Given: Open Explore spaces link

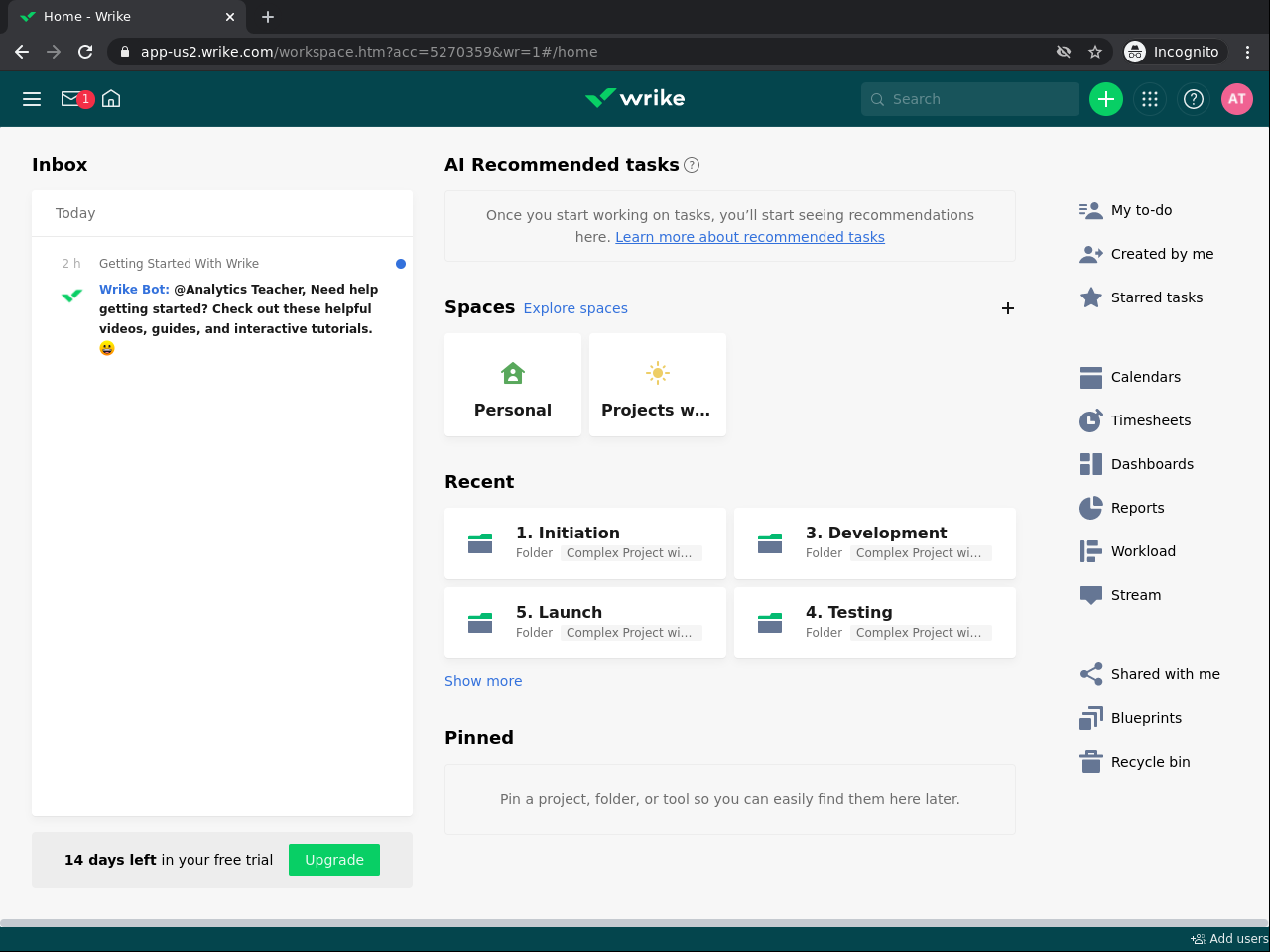Looking at the screenshot, I should tap(575, 308).
